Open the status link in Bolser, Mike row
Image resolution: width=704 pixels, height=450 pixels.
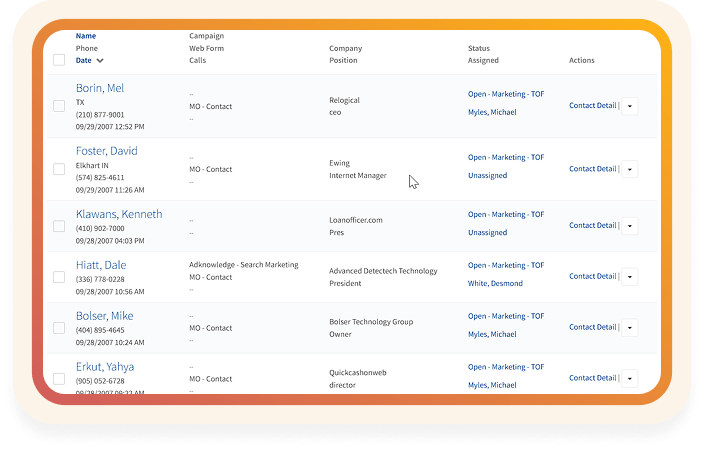point(506,316)
